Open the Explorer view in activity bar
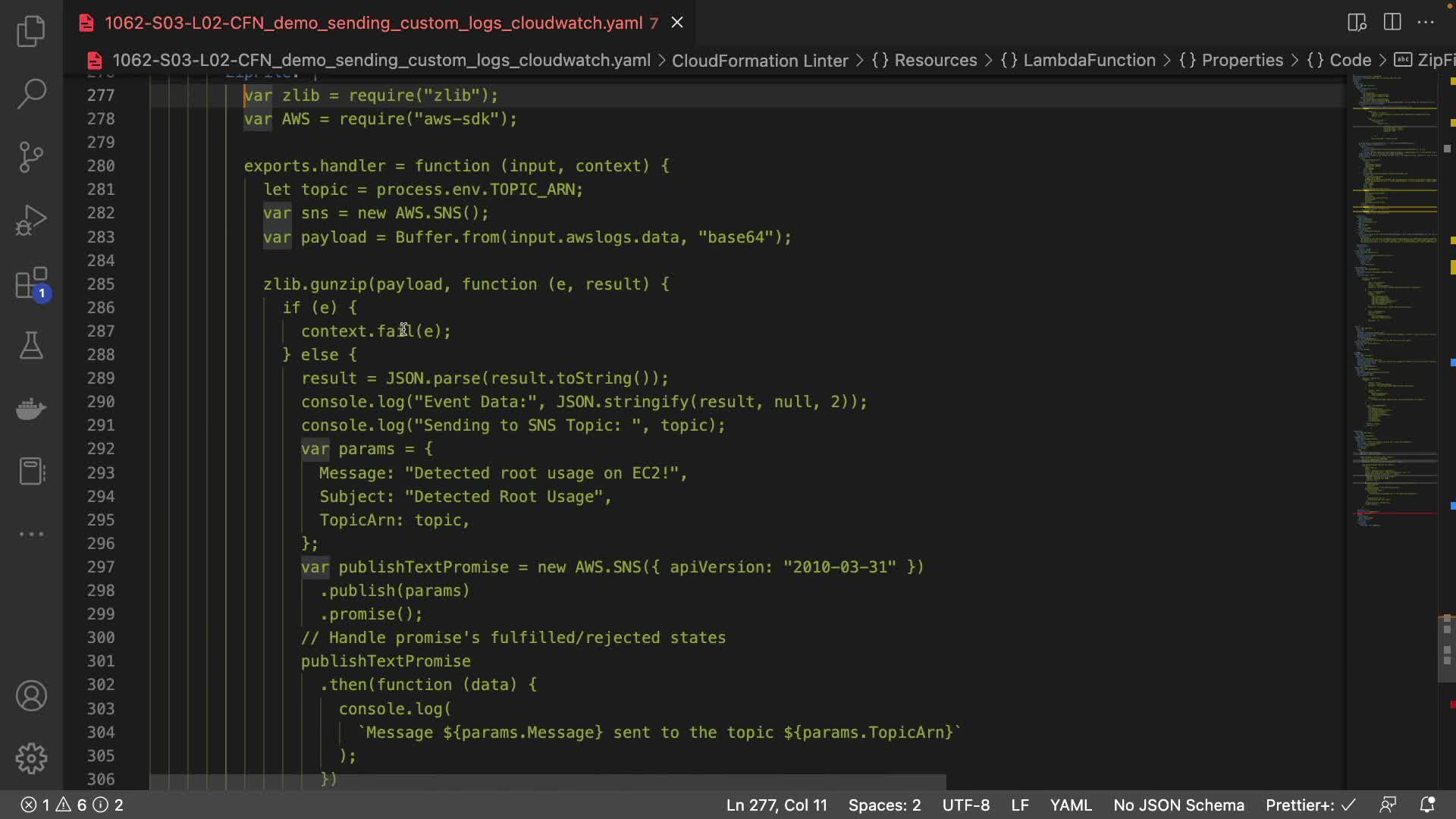Viewport: 1456px width, 819px height. coord(31,31)
